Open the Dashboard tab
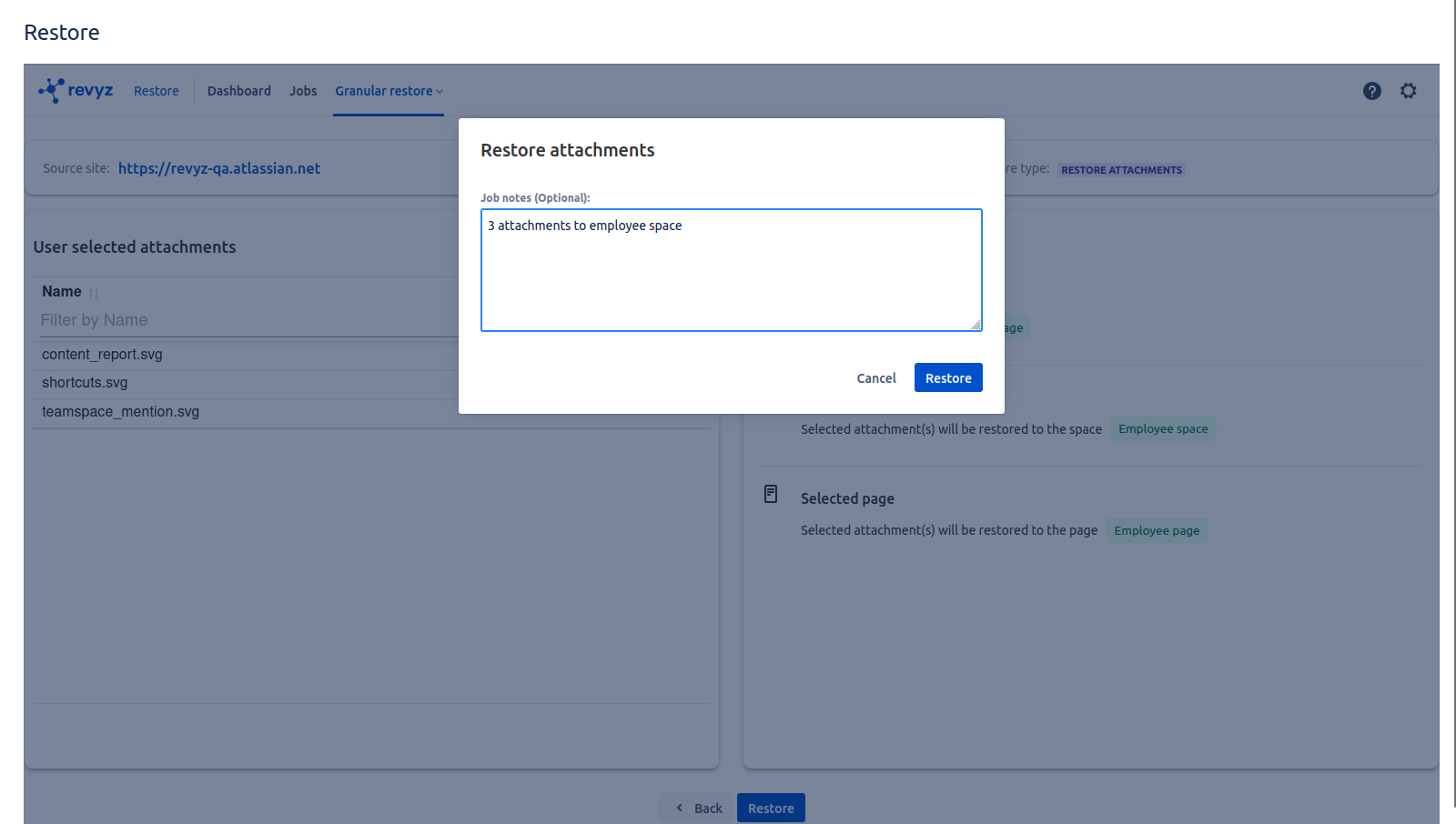The width and height of the screenshot is (1456, 824). 238,91
